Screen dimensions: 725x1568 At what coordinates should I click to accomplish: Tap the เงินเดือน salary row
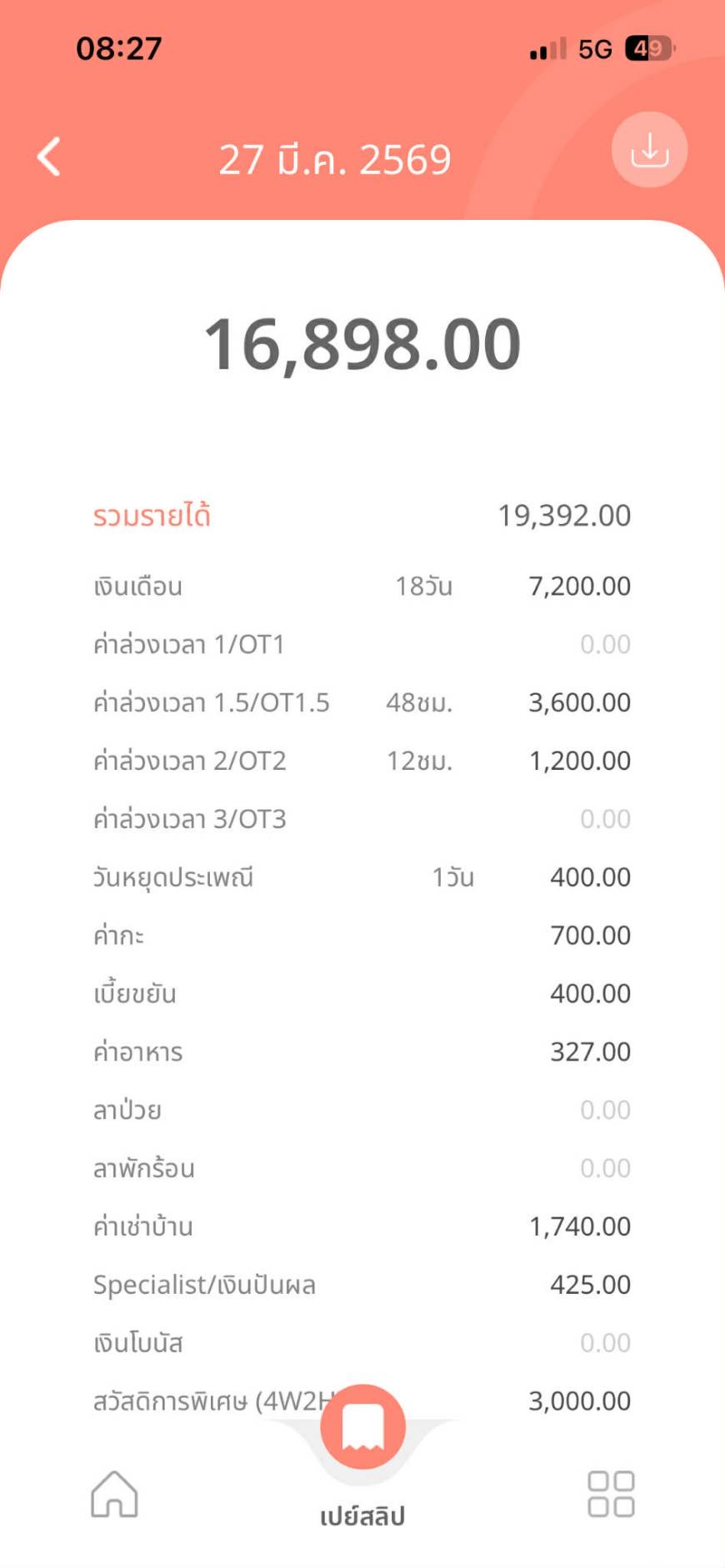(362, 587)
